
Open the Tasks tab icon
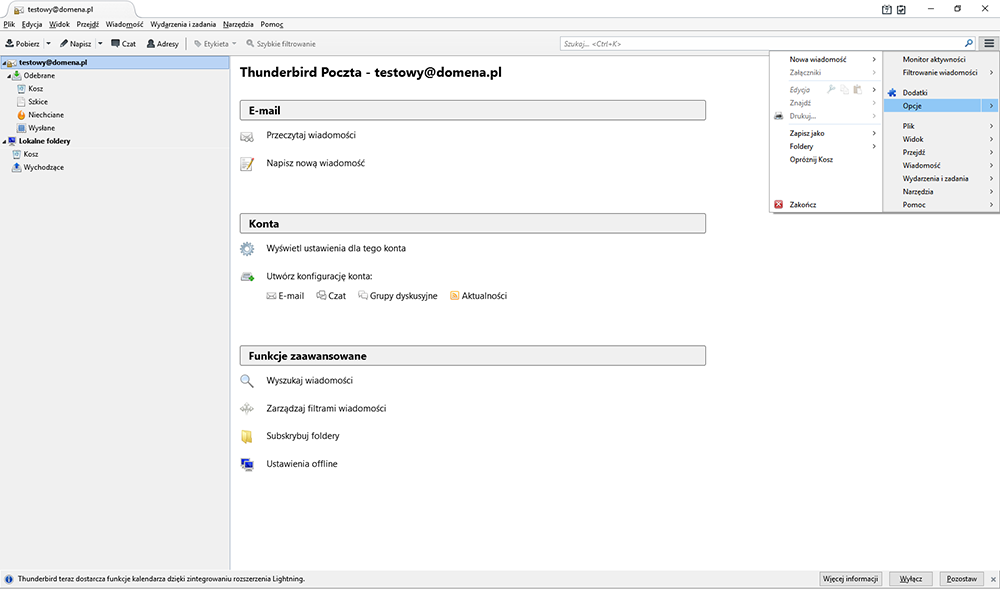click(x=901, y=9)
